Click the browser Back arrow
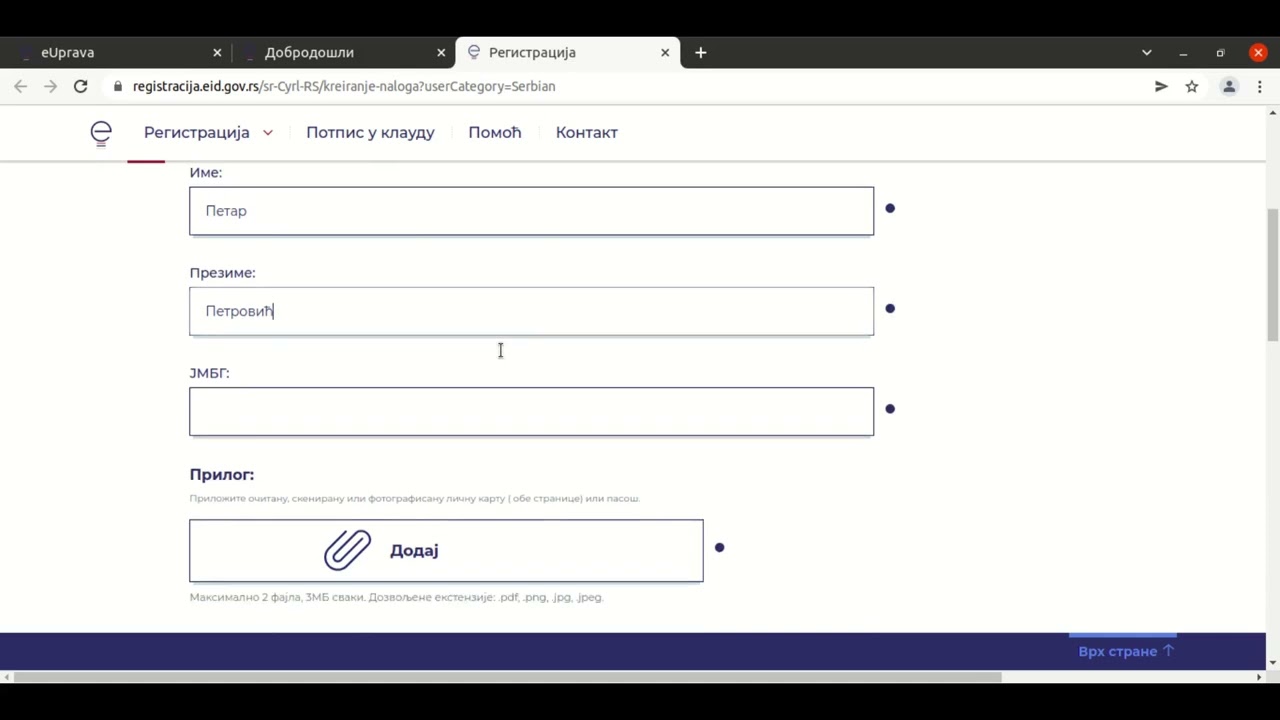1280x720 pixels. 21,86
